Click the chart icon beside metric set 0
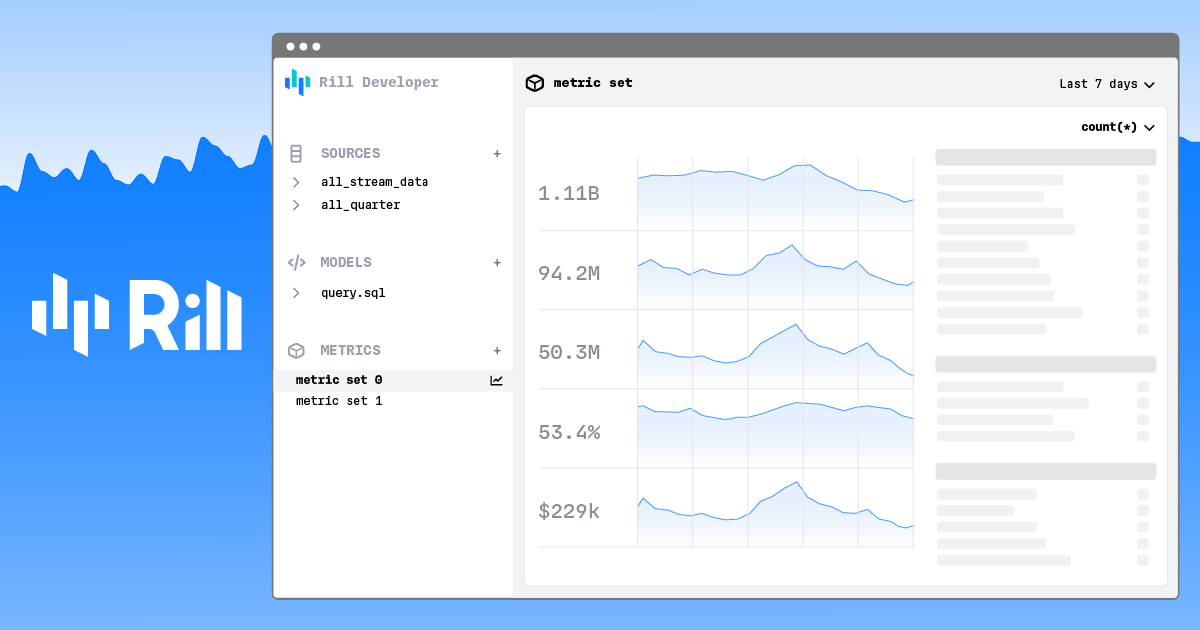 pos(496,380)
